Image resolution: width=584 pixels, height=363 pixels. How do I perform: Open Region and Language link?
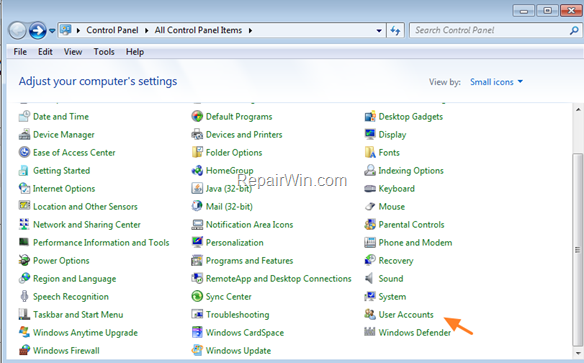pos(74,279)
